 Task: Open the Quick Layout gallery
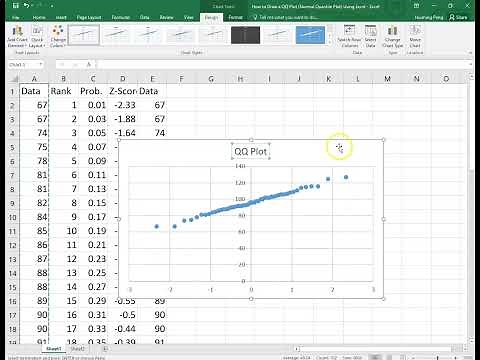[37, 37]
